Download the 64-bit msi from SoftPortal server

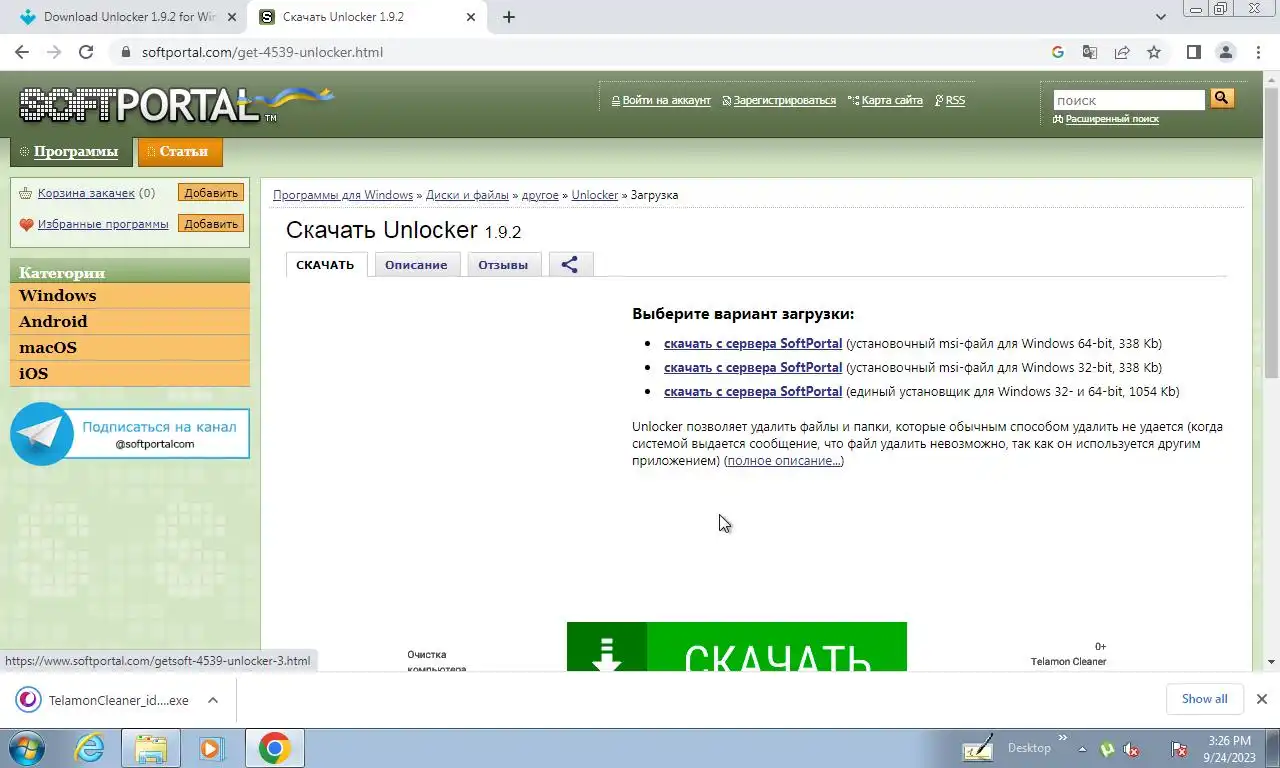coord(753,343)
